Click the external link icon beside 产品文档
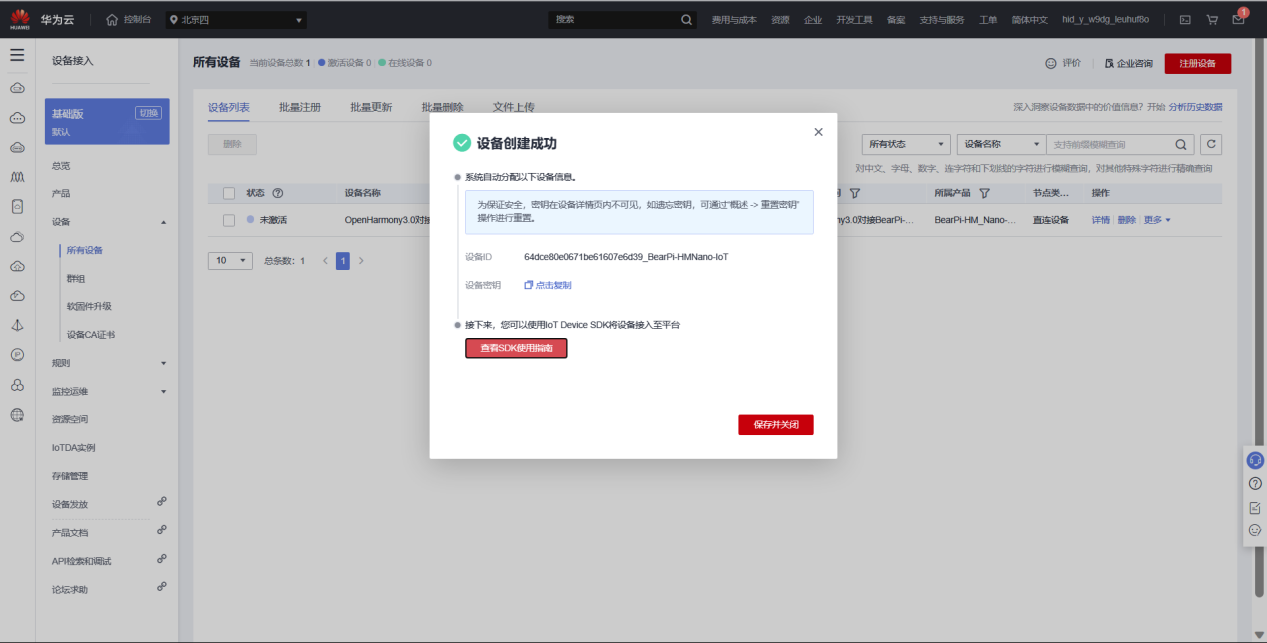 (162, 529)
